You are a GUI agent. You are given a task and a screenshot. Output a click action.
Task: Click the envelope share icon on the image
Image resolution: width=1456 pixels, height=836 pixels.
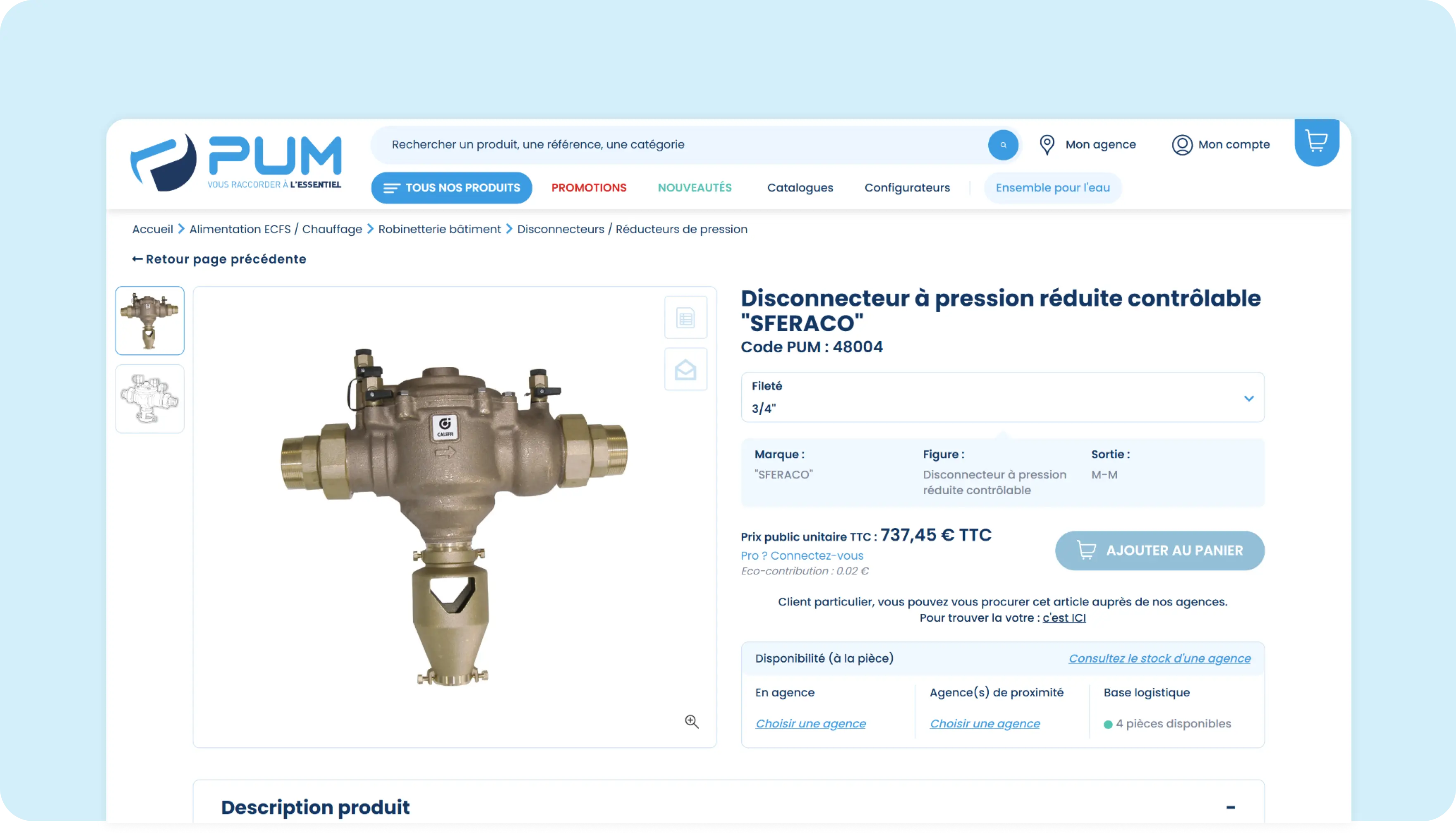click(x=685, y=369)
